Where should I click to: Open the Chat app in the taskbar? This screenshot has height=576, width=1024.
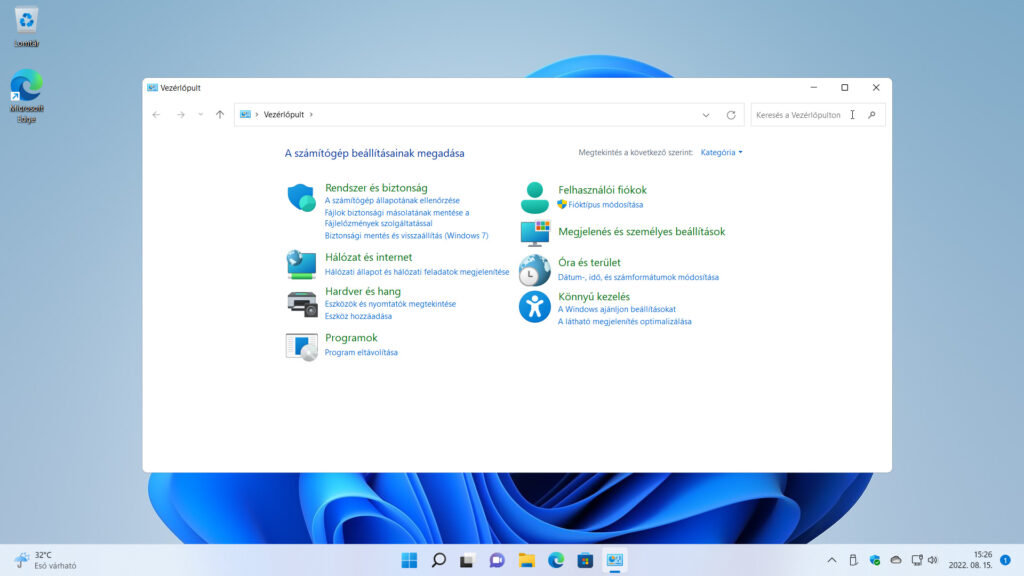pos(497,560)
